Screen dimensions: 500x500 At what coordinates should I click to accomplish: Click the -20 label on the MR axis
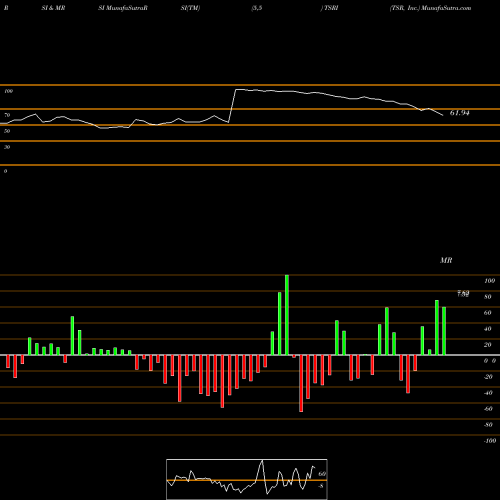point(488,377)
